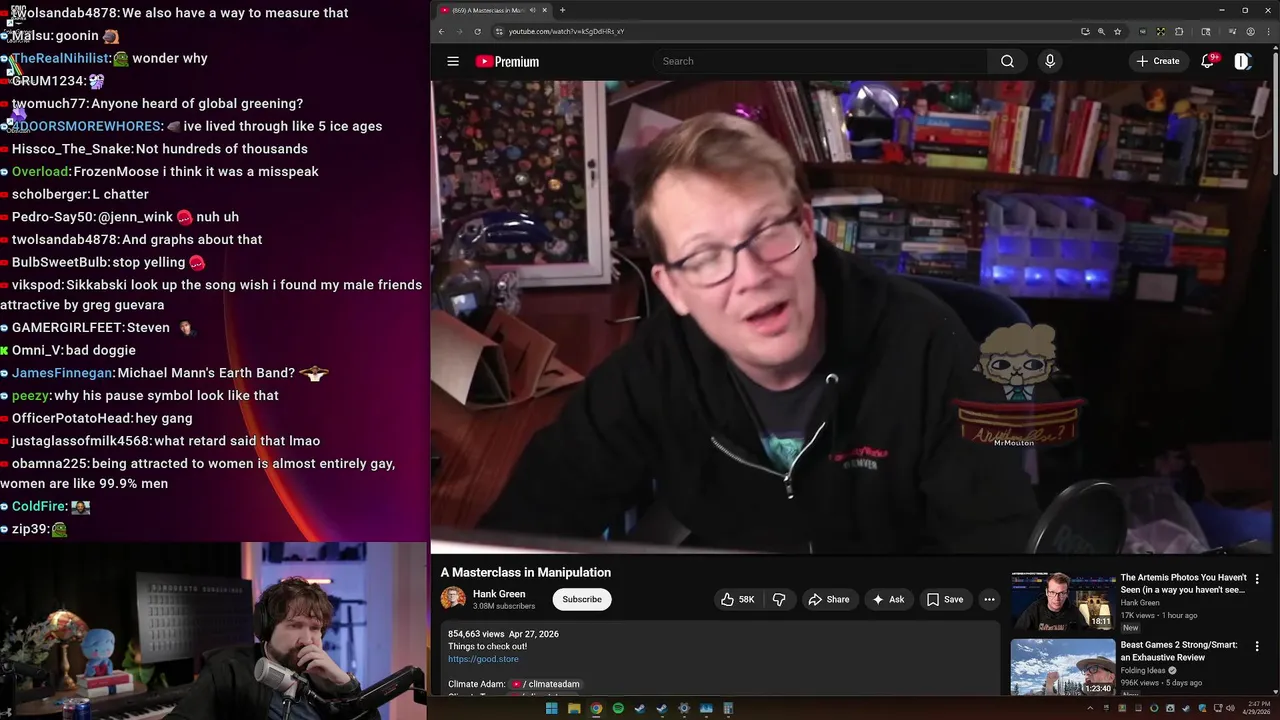Share the video
This screenshot has height=720, width=1280.
pos(828,599)
